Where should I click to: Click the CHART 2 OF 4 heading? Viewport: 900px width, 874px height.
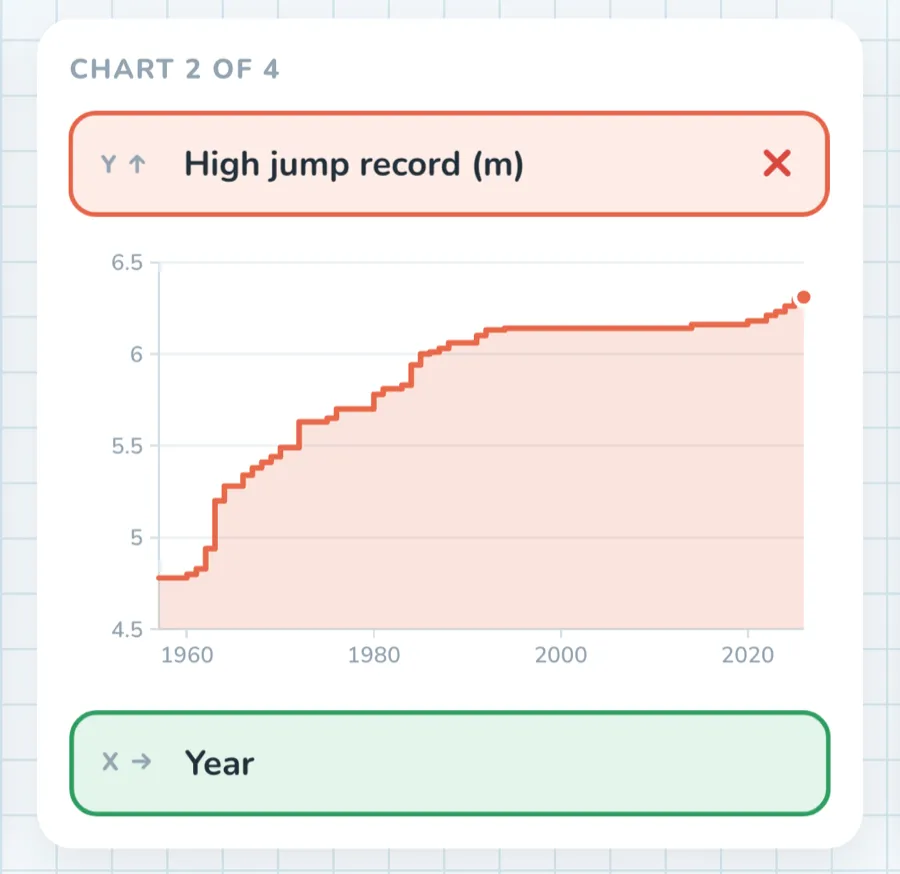(174, 69)
